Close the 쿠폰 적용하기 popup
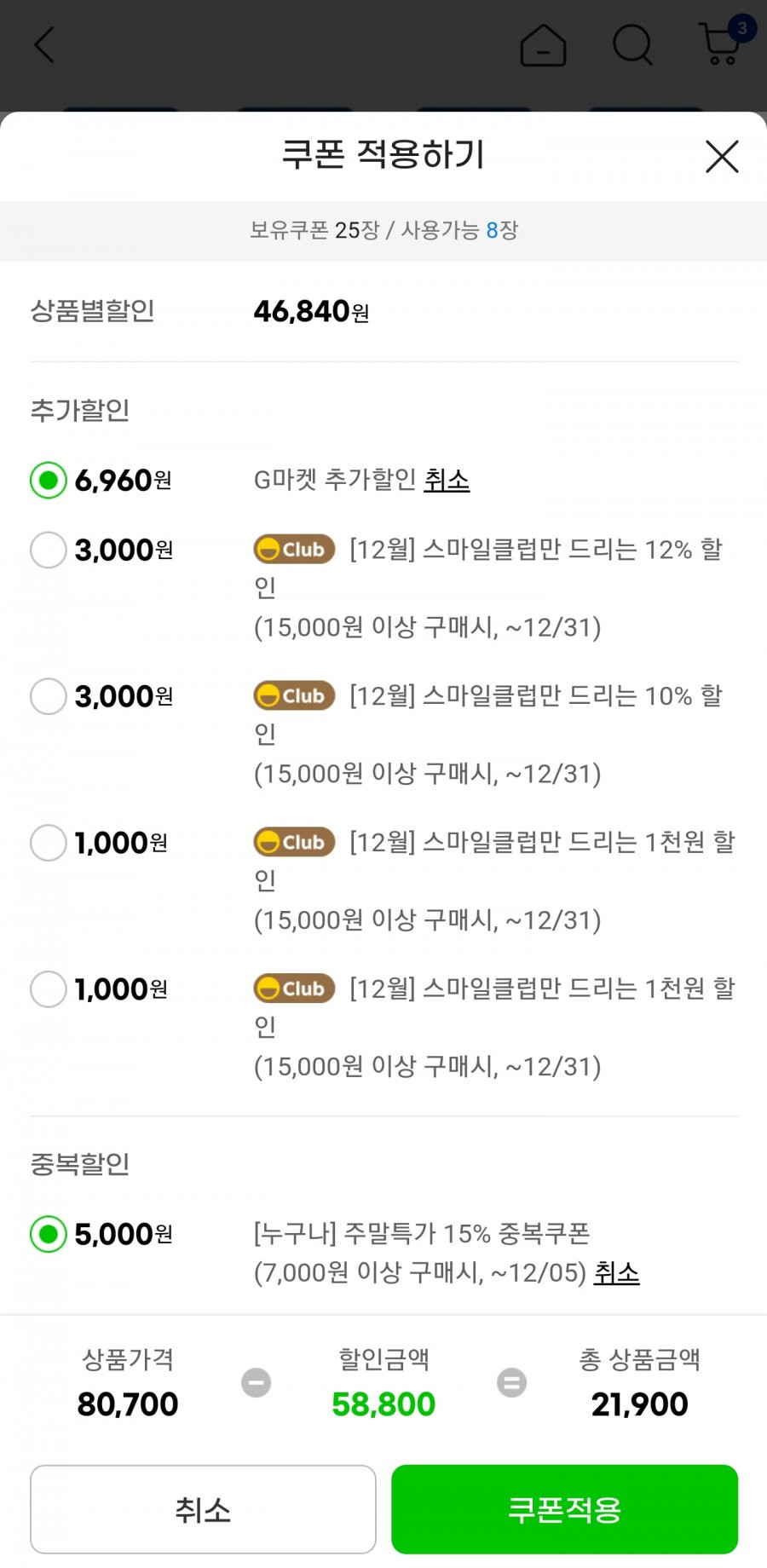This screenshot has width=767, height=1568. (x=722, y=157)
